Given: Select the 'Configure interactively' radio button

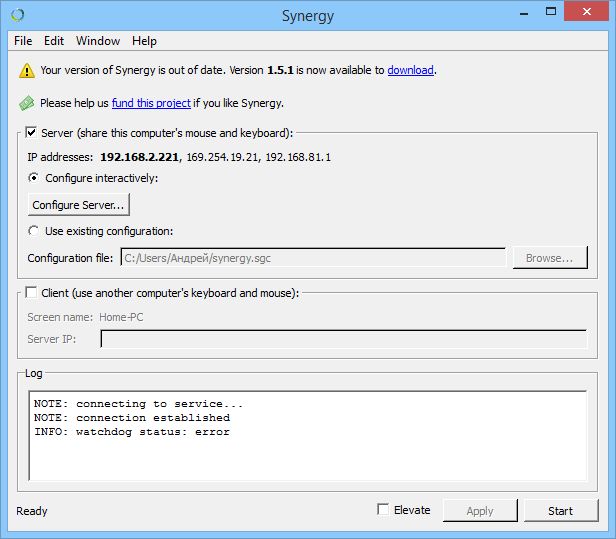Looking at the screenshot, I should 35,178.
